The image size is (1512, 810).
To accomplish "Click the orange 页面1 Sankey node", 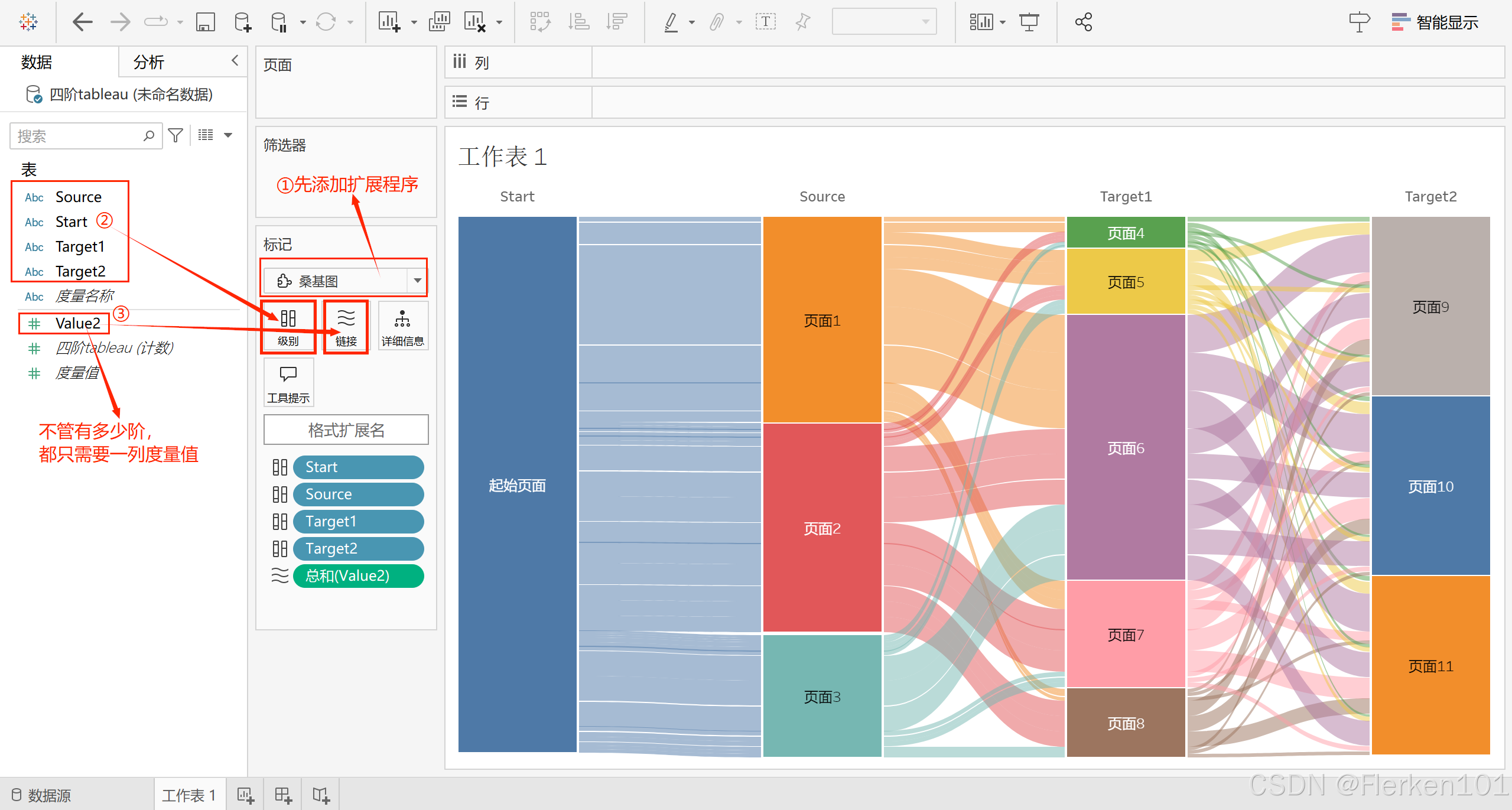I will tap(821, 320).
